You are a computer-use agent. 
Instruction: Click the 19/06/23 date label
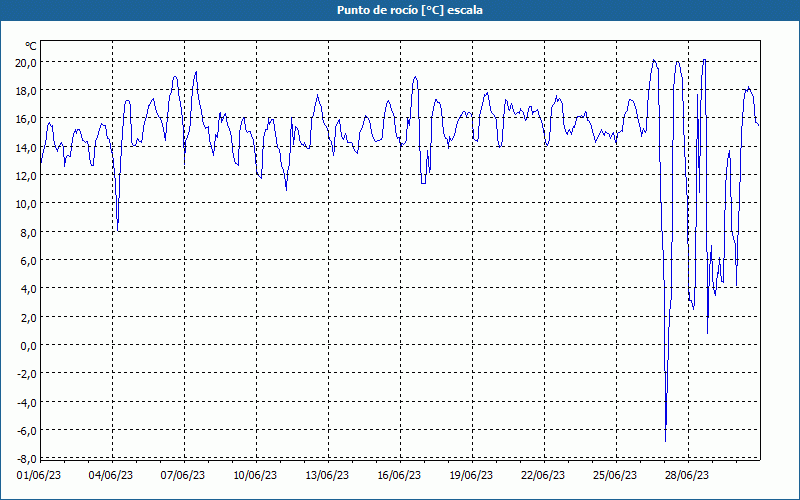(x=471, y=475)
